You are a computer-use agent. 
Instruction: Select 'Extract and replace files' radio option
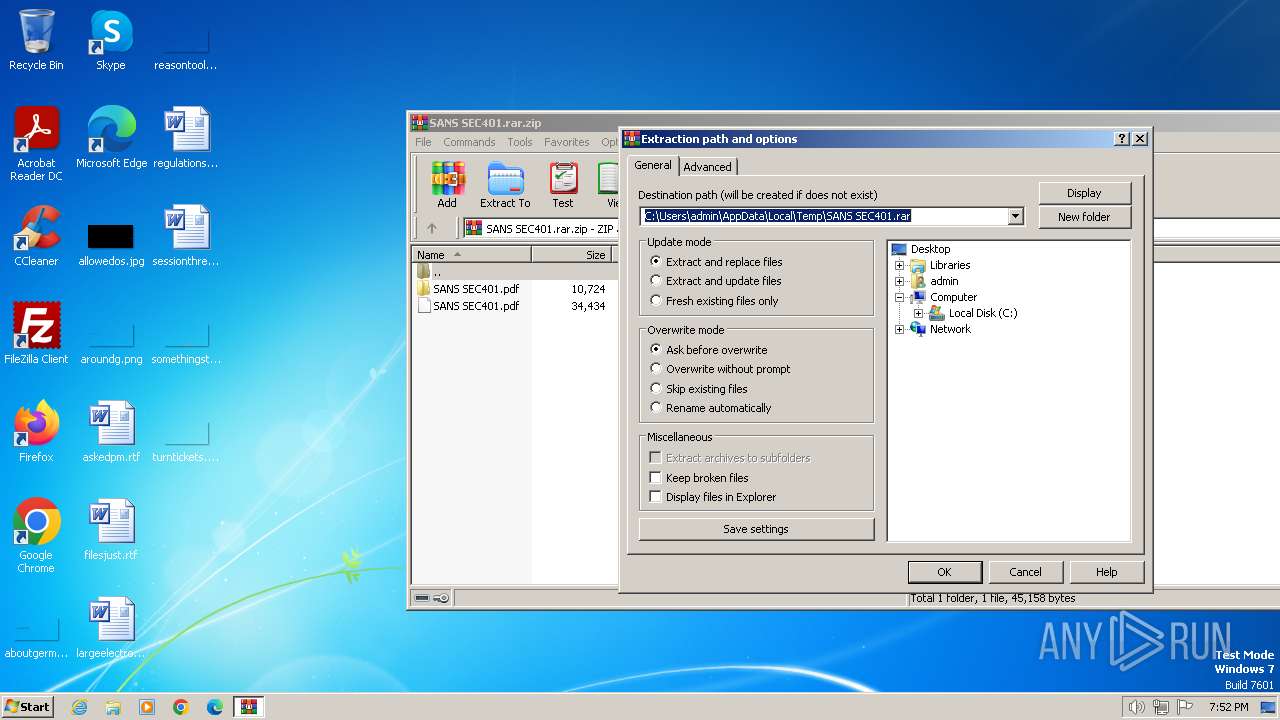coord(716,262)
